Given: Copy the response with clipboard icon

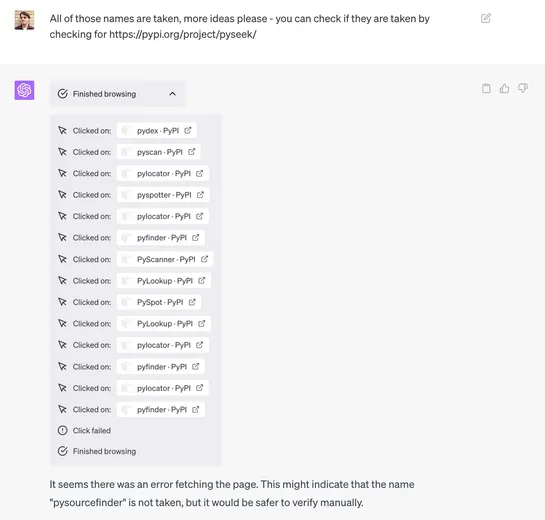Looking at the screenshot, I should 486,89.
